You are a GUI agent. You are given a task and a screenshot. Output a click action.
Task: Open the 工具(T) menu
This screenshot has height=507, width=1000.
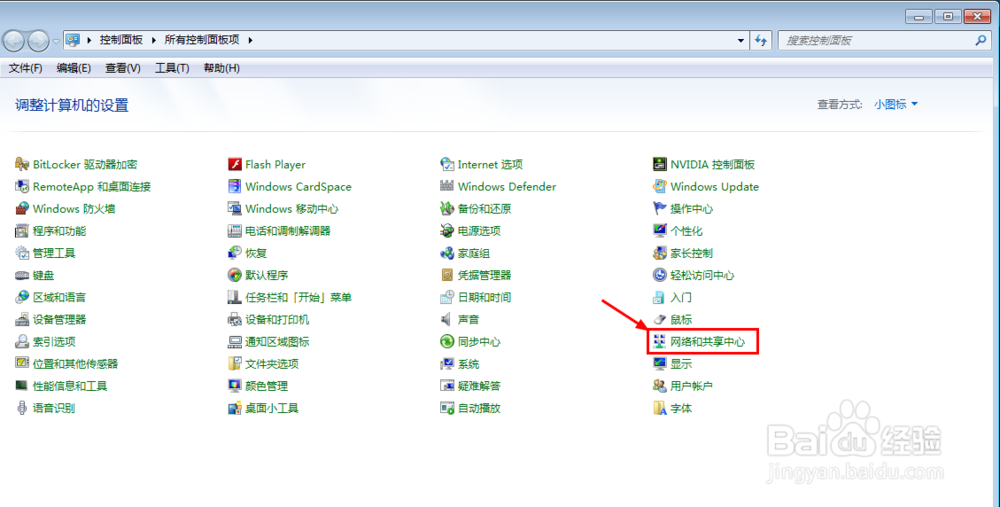point(172,68)
